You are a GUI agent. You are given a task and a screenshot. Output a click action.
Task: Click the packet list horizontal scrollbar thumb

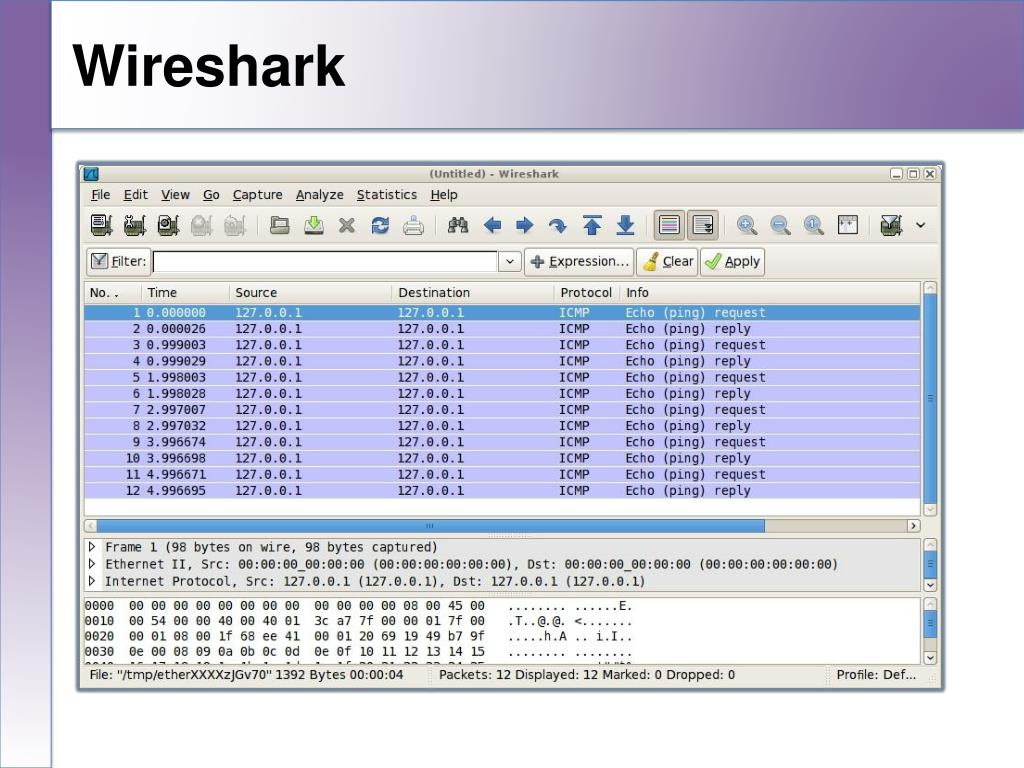tap(430, 526)
